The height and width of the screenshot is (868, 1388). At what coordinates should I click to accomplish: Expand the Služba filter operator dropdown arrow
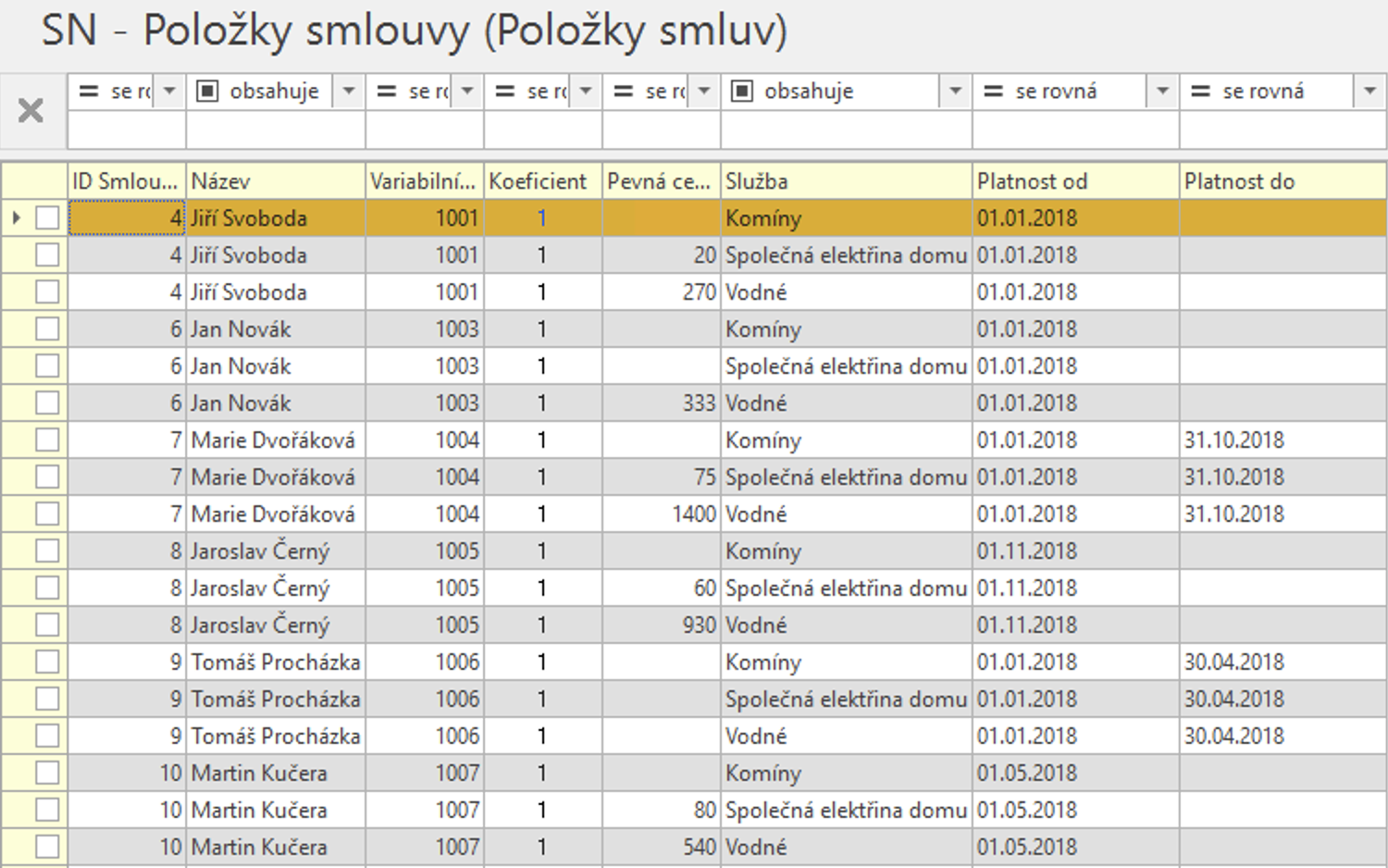click(956, 92)
